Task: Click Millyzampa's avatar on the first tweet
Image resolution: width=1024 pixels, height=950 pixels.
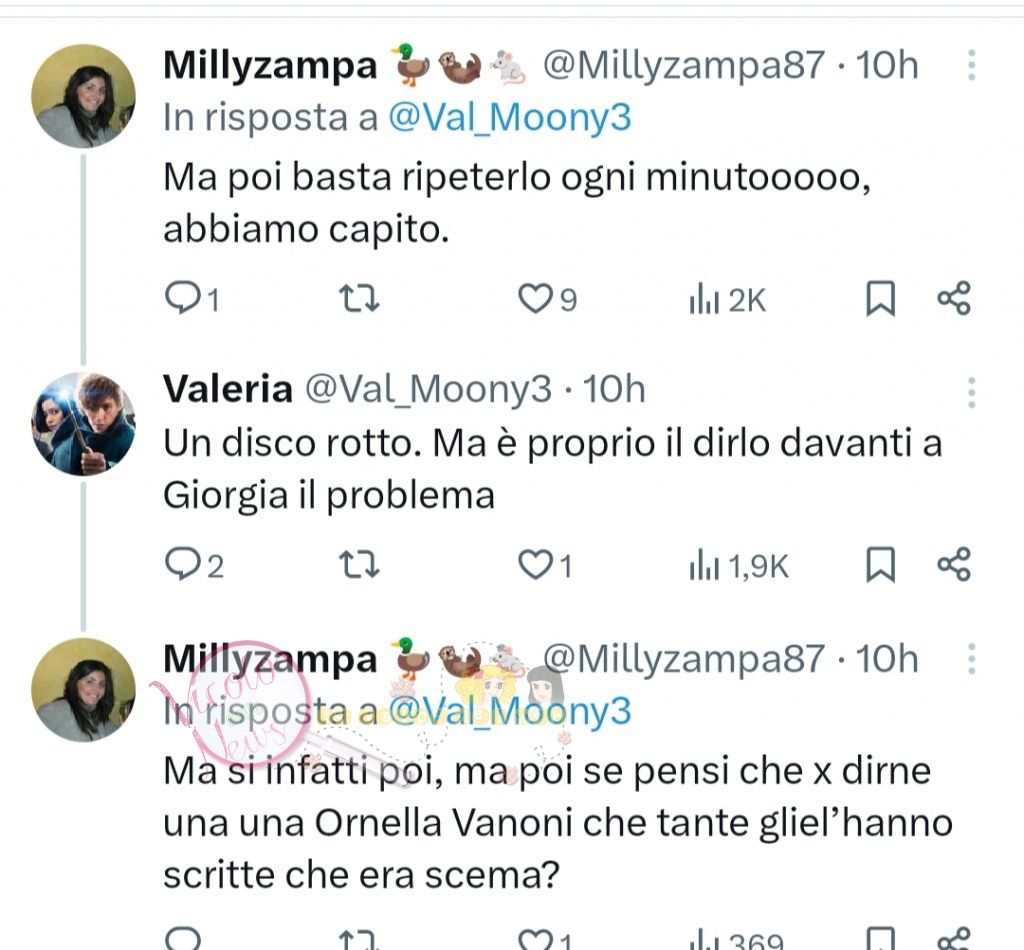Action: [83, 96]
